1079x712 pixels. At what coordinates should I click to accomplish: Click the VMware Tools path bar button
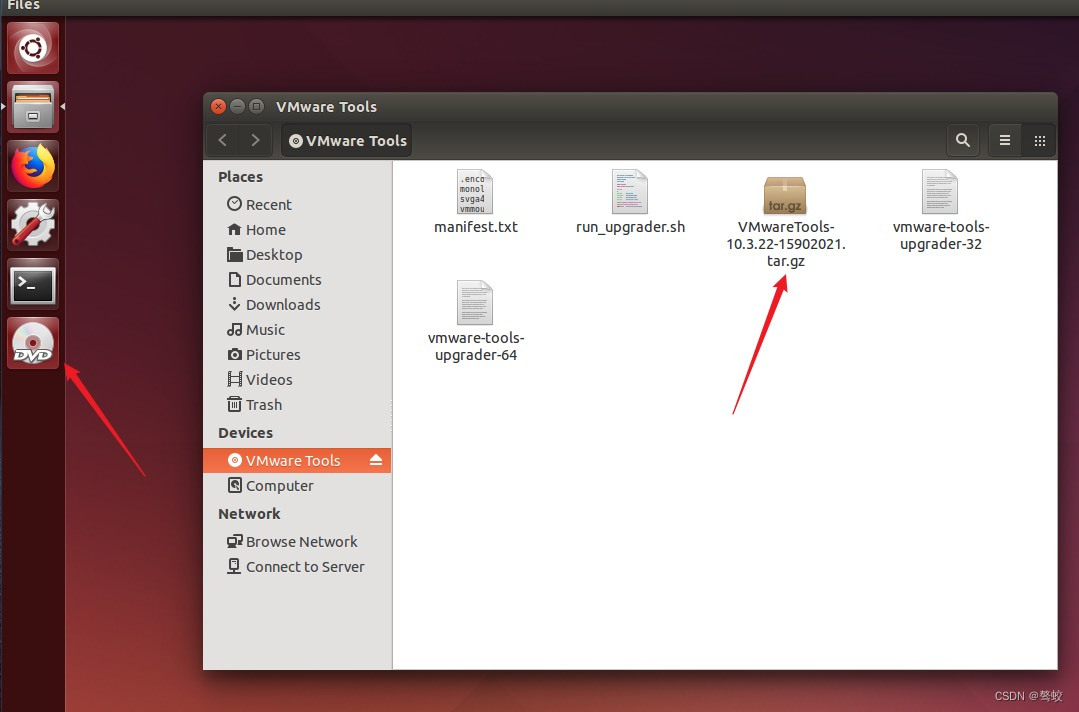point(347,140)
